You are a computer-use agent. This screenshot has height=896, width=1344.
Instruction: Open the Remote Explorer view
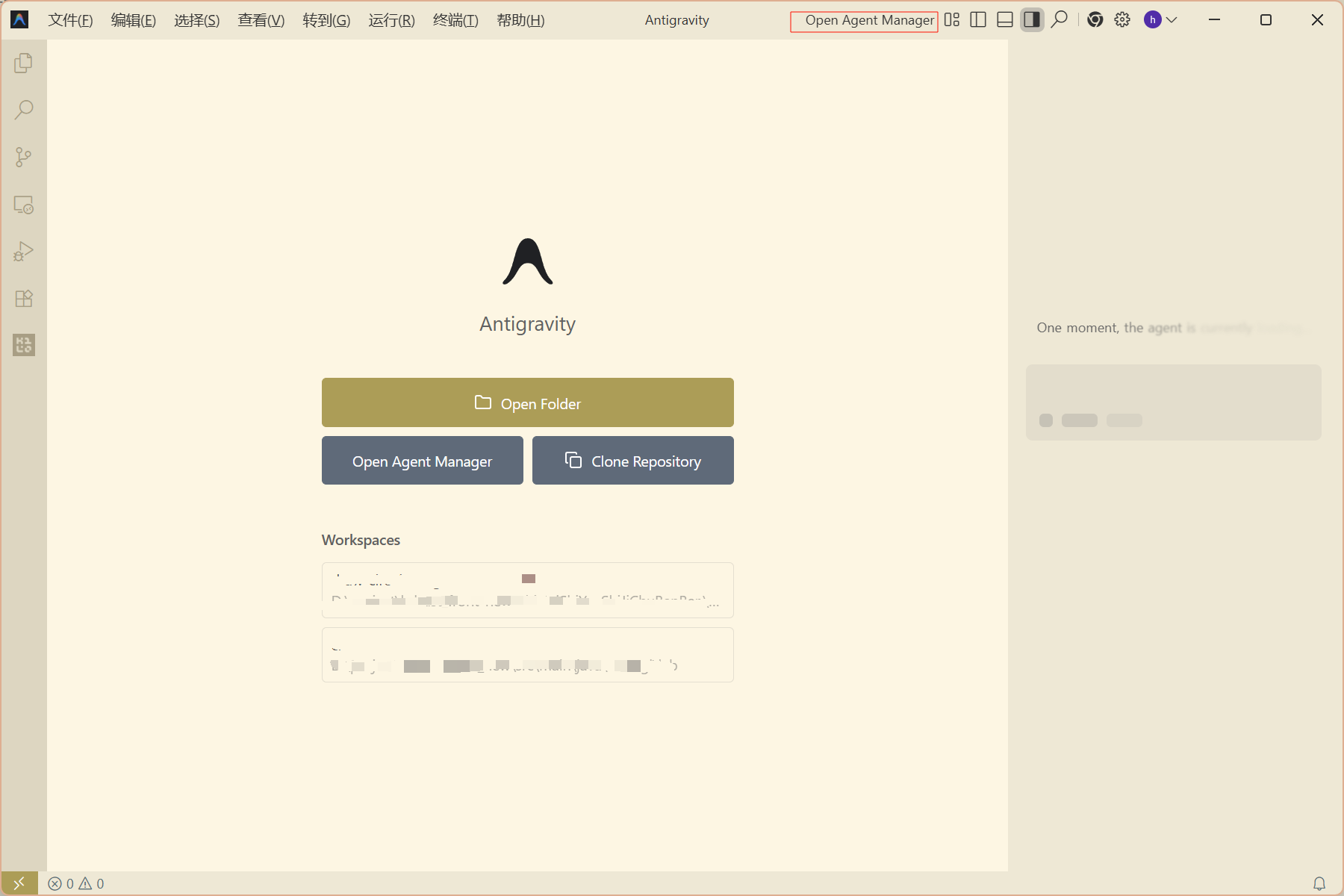tap(23, 205)
